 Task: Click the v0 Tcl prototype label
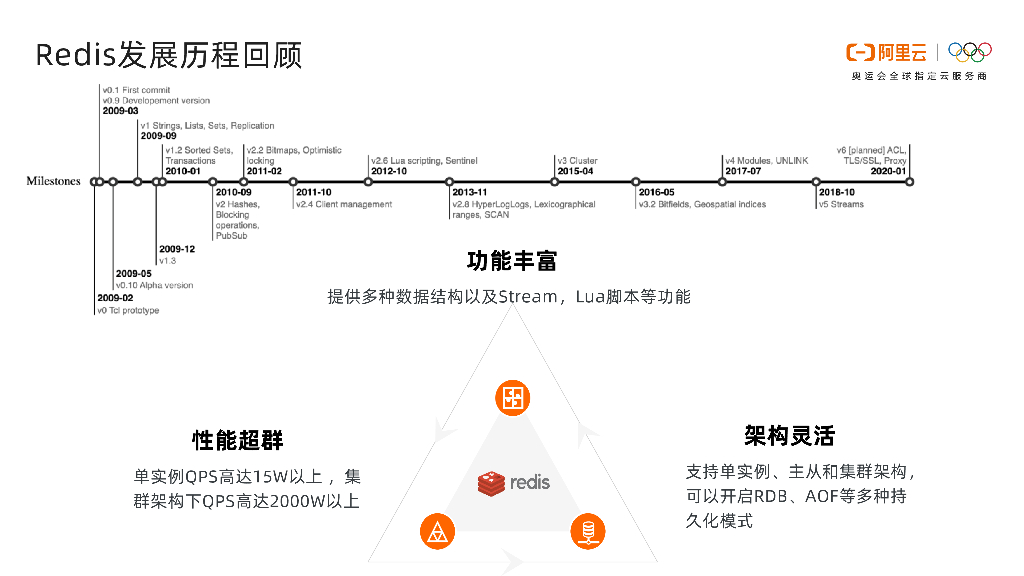pyautogui.click(x=129, y=310)
